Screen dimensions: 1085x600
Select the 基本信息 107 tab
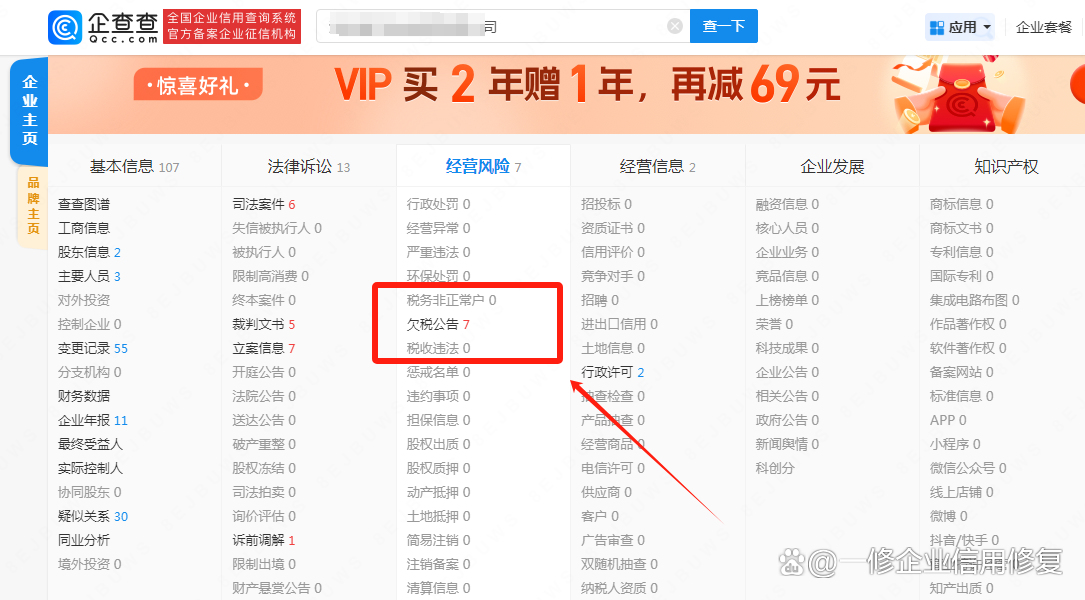pos(134,167)
